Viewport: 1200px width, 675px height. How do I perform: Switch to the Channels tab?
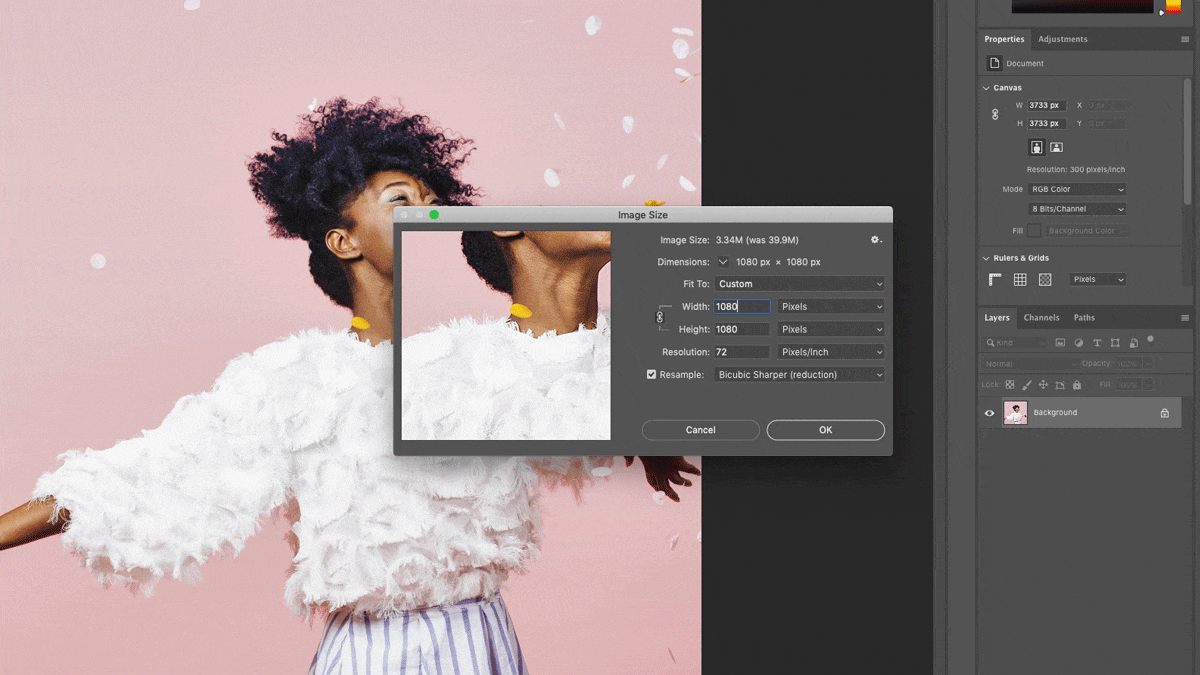pos(1042,317)
